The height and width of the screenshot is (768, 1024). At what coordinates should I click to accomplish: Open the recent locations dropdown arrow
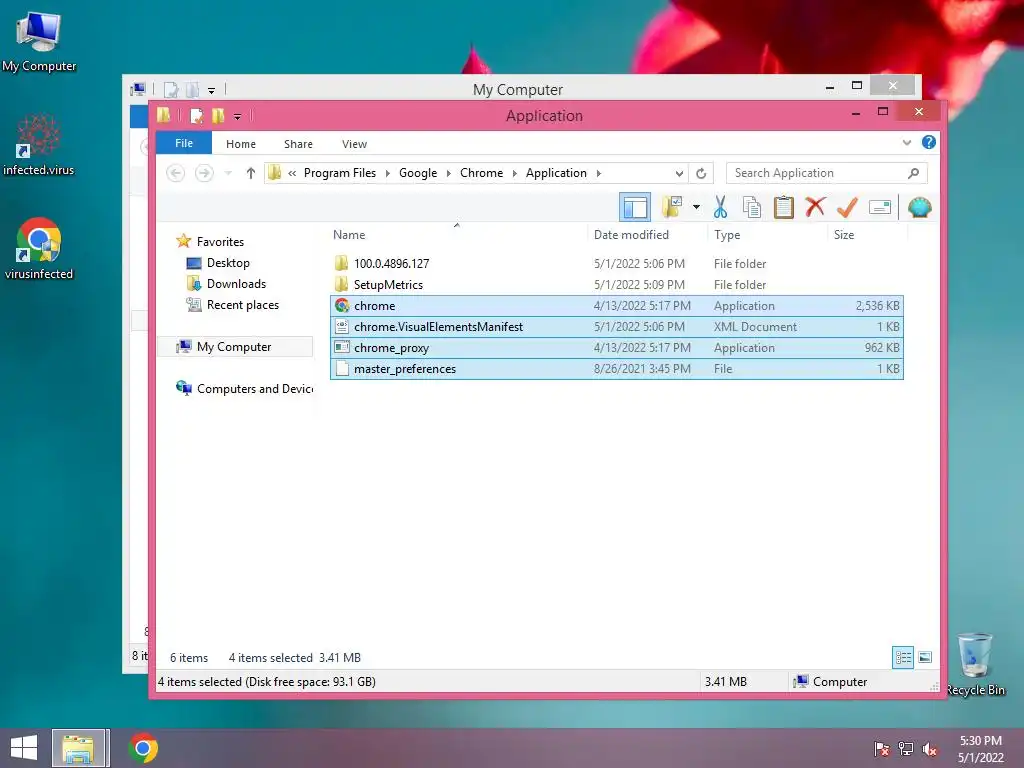click(228, 173)
